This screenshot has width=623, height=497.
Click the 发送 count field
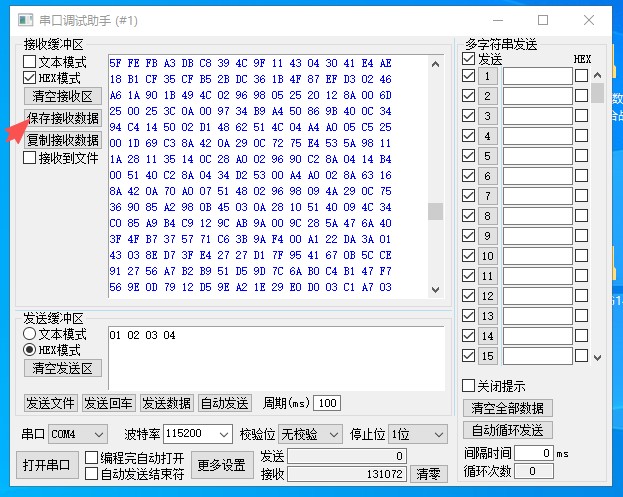click(347, 456)
